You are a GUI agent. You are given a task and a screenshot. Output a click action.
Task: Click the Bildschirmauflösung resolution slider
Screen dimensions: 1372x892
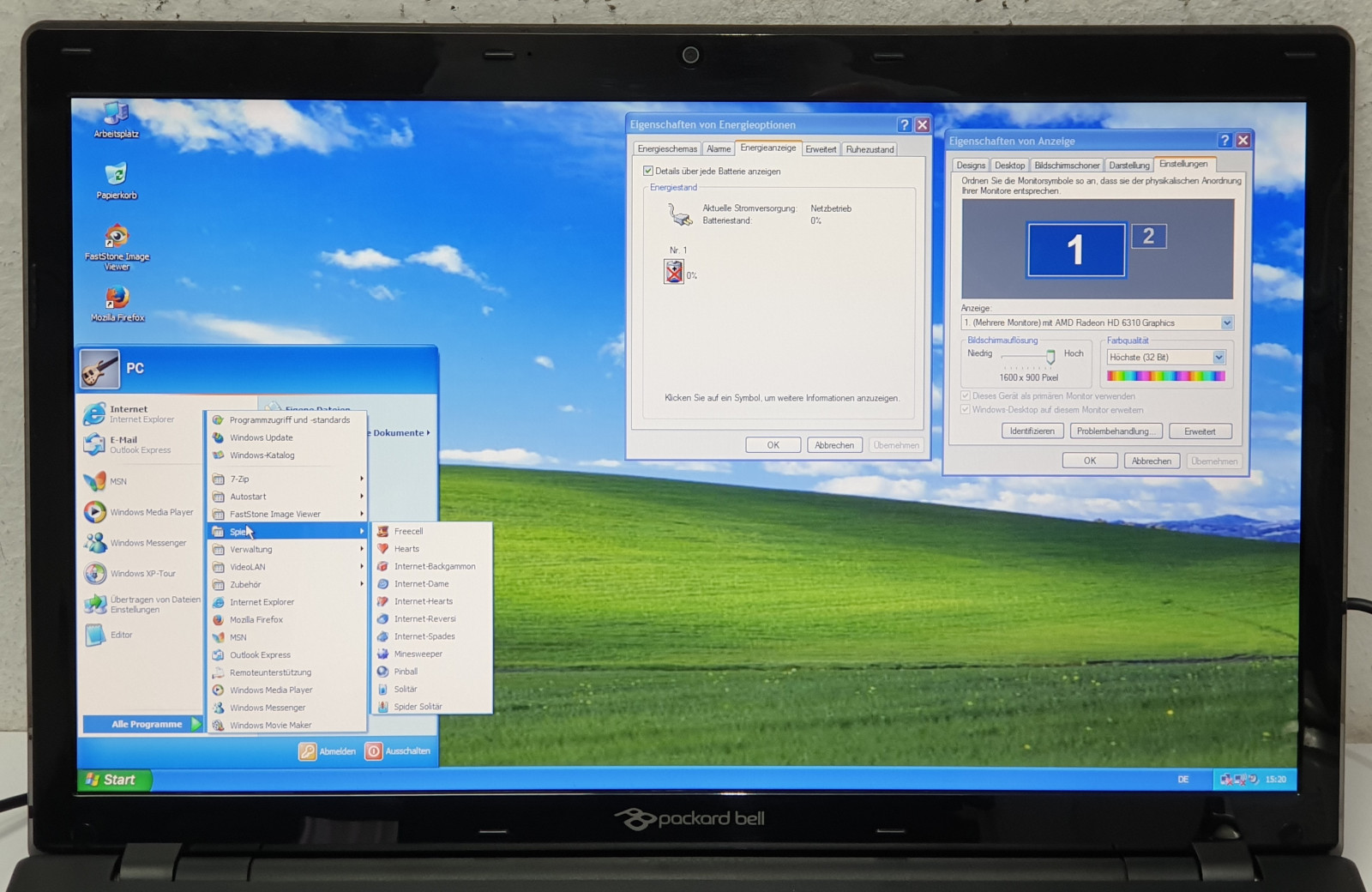click(x=1050, y=357)
